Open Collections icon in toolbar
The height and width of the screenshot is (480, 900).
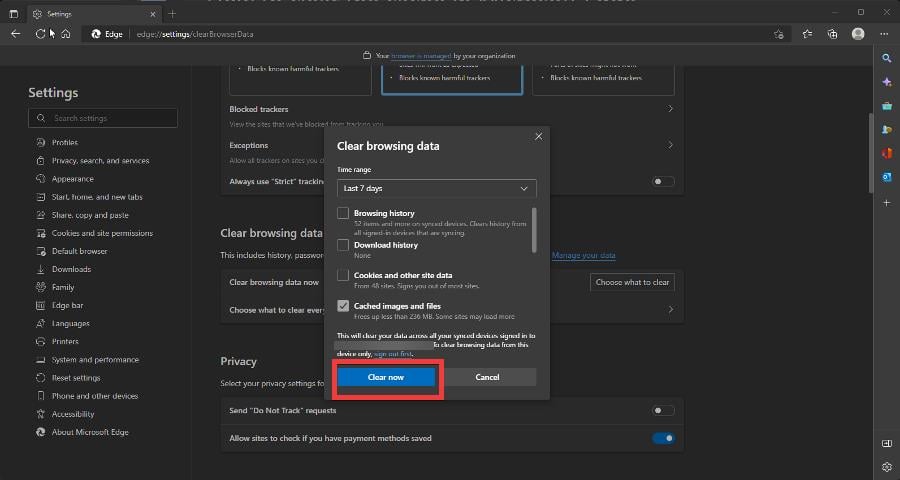pyautogui.click(x=832, y=34)
